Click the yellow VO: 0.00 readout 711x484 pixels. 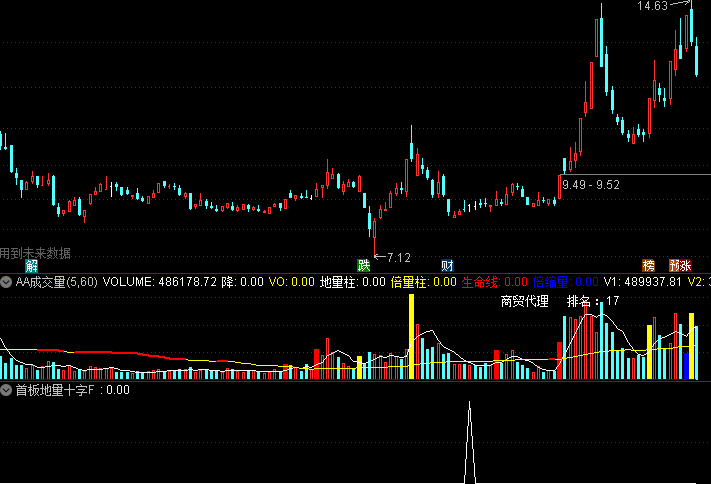pyautogui.click(x=292, y=282)
